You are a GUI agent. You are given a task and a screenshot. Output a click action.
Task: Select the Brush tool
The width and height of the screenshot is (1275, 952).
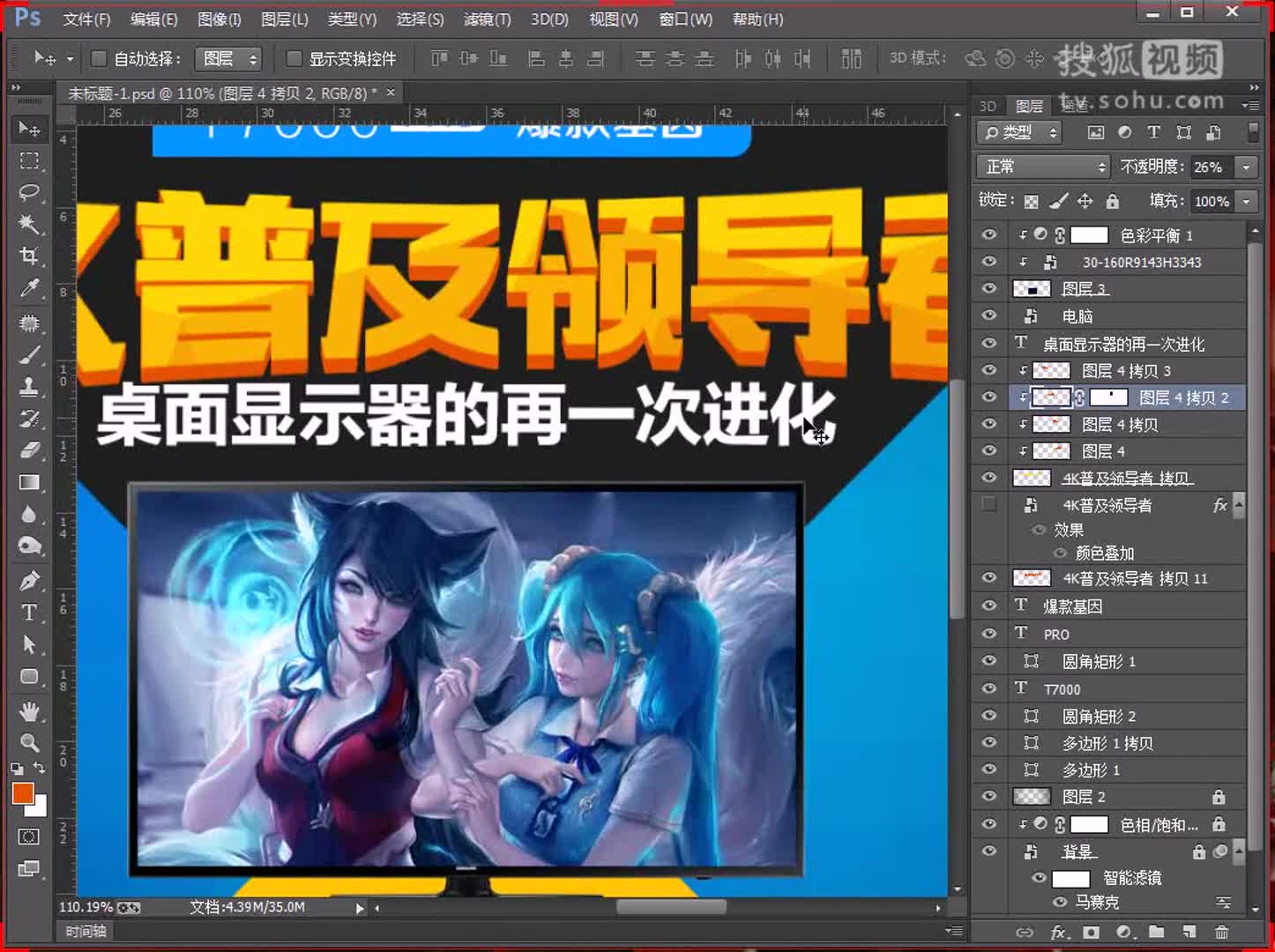[29, 354]
